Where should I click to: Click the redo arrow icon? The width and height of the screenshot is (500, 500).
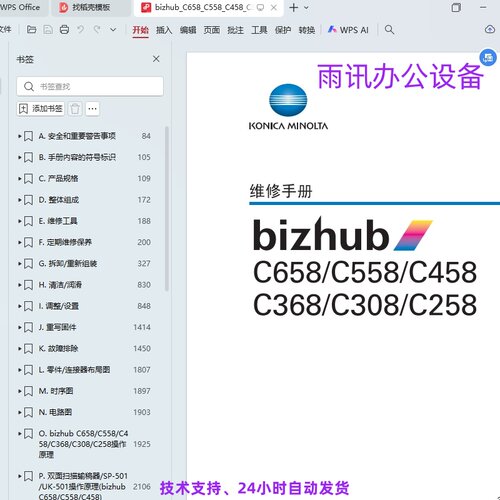pyautogui.click(x=97, y=30)
